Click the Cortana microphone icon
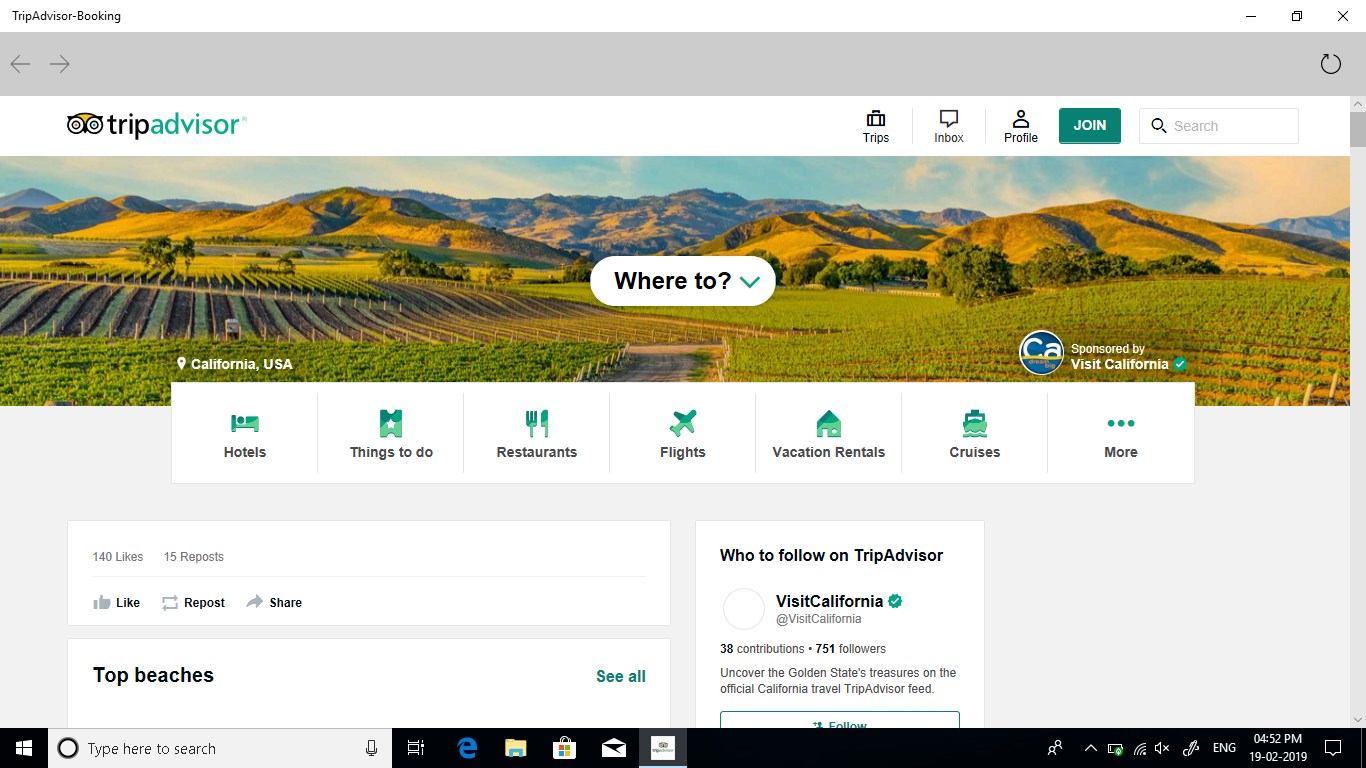This screenshot has height=768, width=1366. point(371,748)
